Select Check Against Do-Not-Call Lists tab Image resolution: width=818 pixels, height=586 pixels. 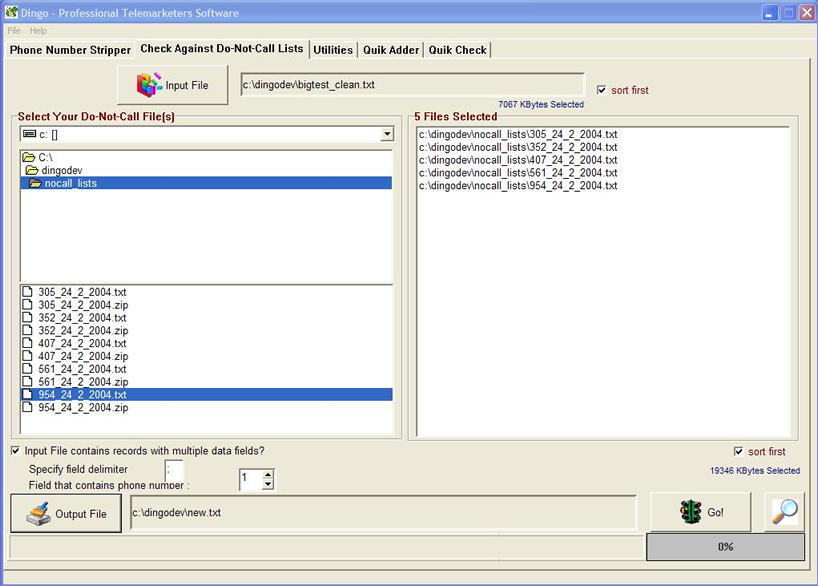222,49
